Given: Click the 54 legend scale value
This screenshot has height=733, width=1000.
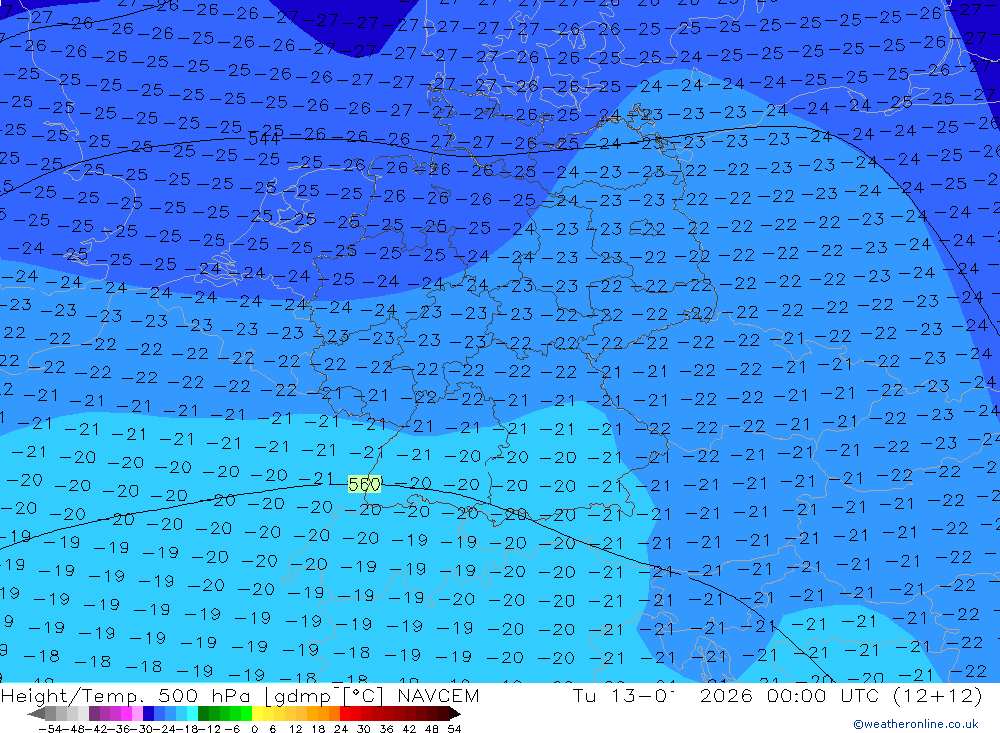Looking at the screenshot, I should [454, 729].
